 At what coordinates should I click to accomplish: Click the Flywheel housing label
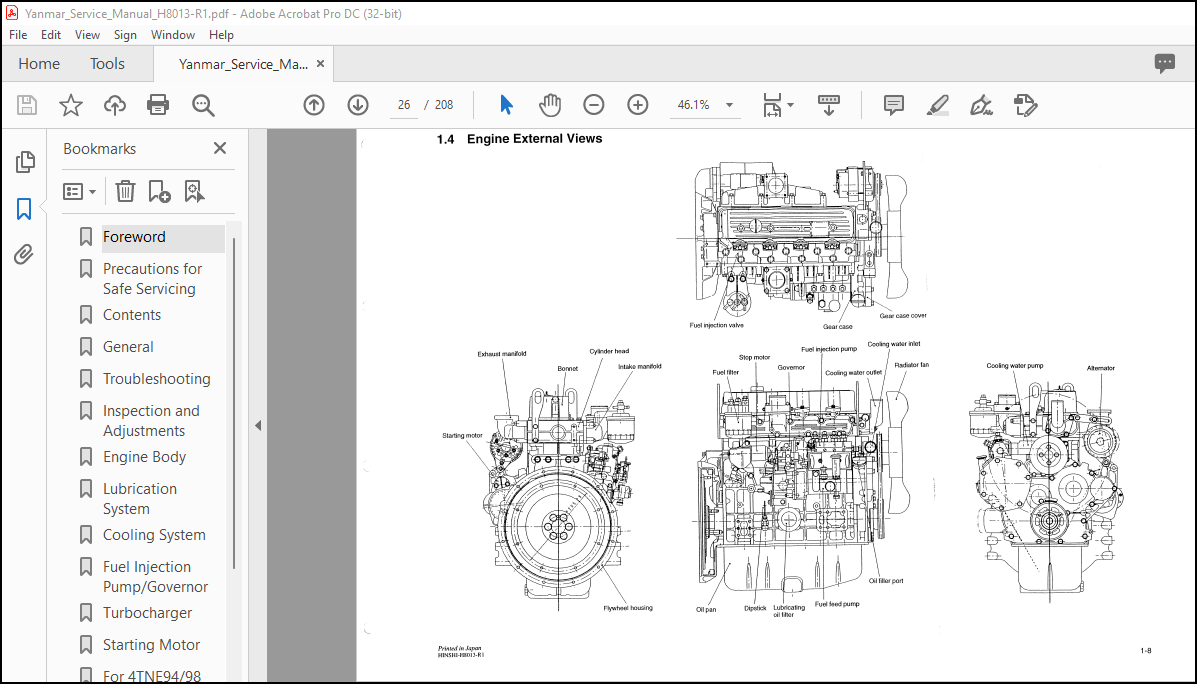[628, 608]
